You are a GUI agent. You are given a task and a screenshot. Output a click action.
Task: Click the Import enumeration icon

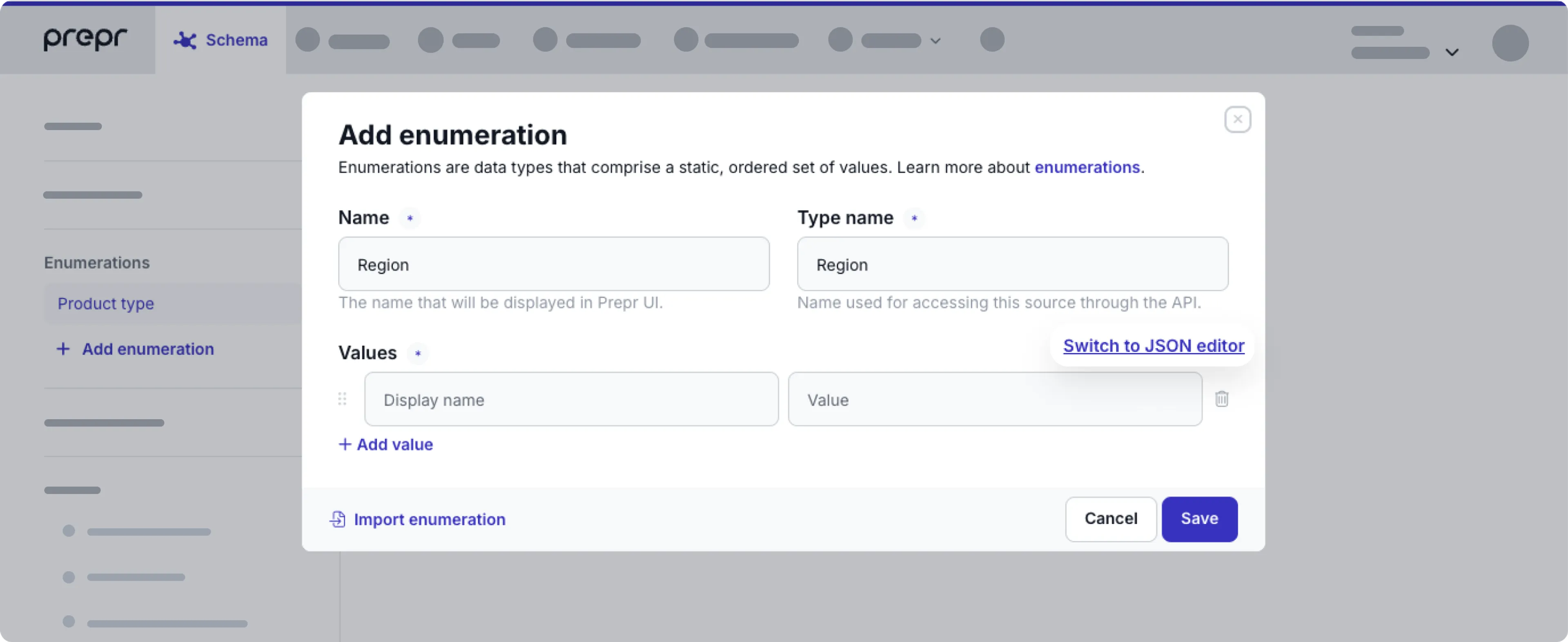point(338,519)
